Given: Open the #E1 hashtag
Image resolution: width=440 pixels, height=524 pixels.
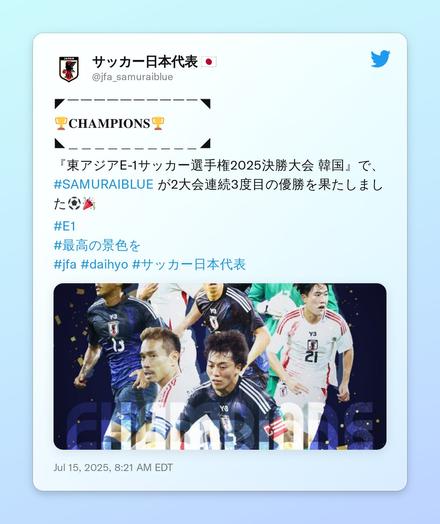Looking at the screenshot, I should point(65,226).
